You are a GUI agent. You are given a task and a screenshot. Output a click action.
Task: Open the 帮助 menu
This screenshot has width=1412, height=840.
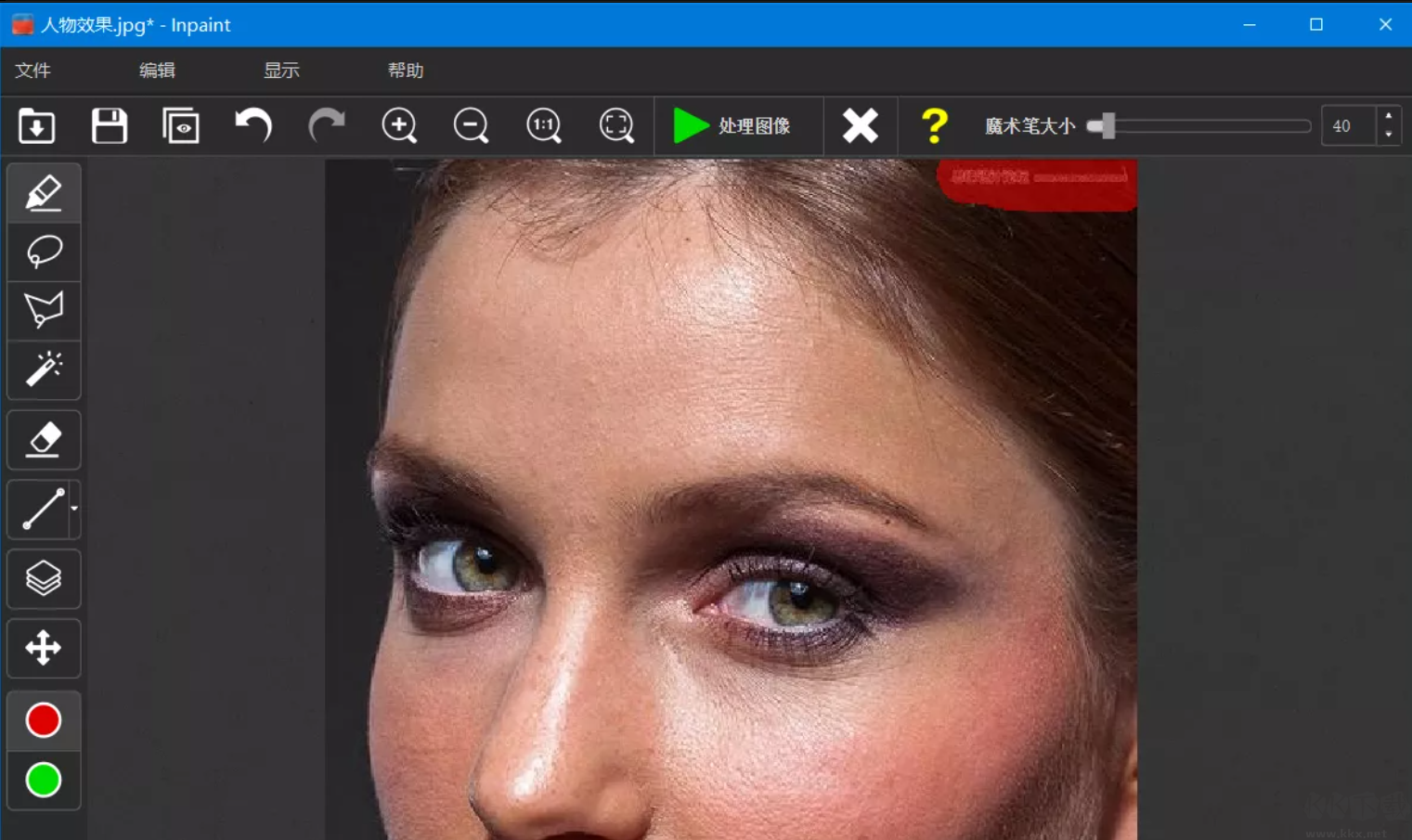tap(406, 71)
